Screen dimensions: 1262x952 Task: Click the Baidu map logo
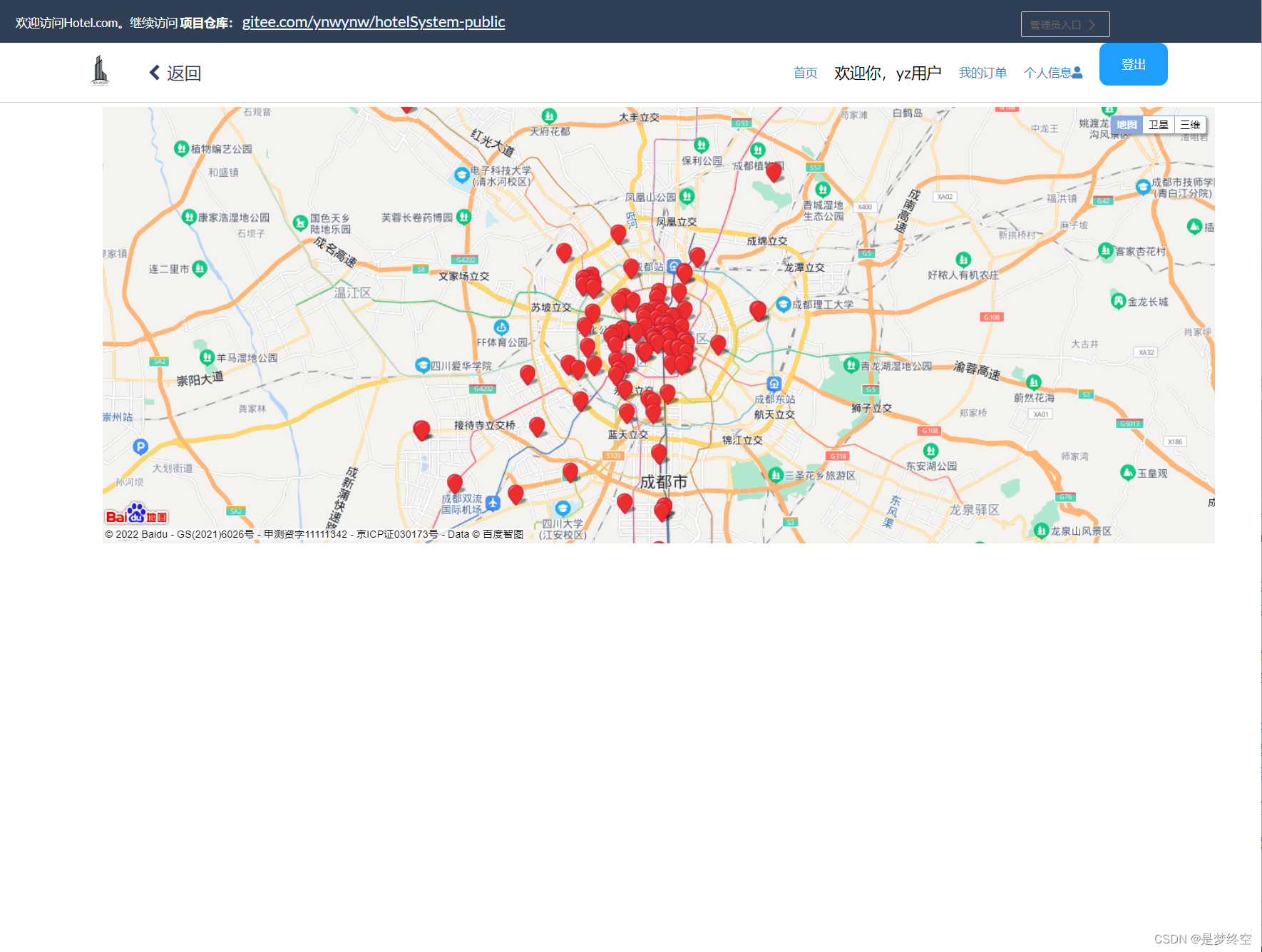pyautogui.click(x=136, y=514)
